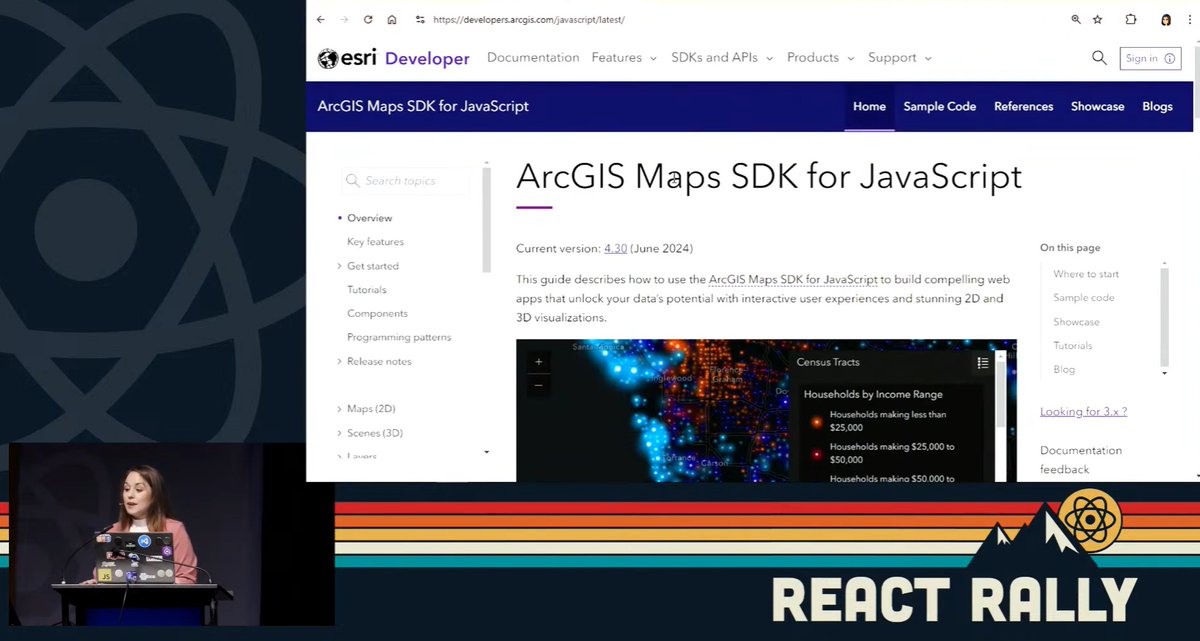Viewport: 1200px width, 641px height.
Task: Click the site info icon beside the URL
Action: [x=420, y=19]
